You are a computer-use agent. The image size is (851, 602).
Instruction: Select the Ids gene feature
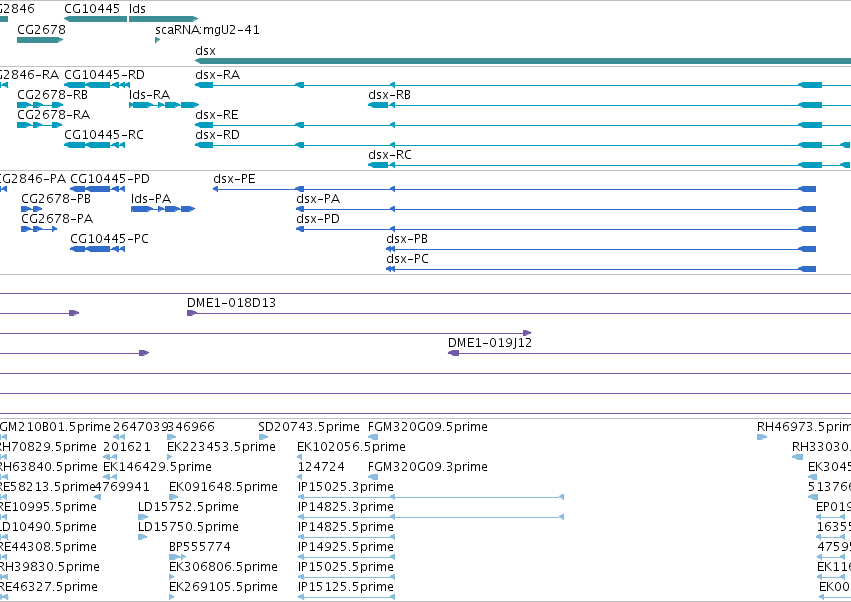(163, 19)
